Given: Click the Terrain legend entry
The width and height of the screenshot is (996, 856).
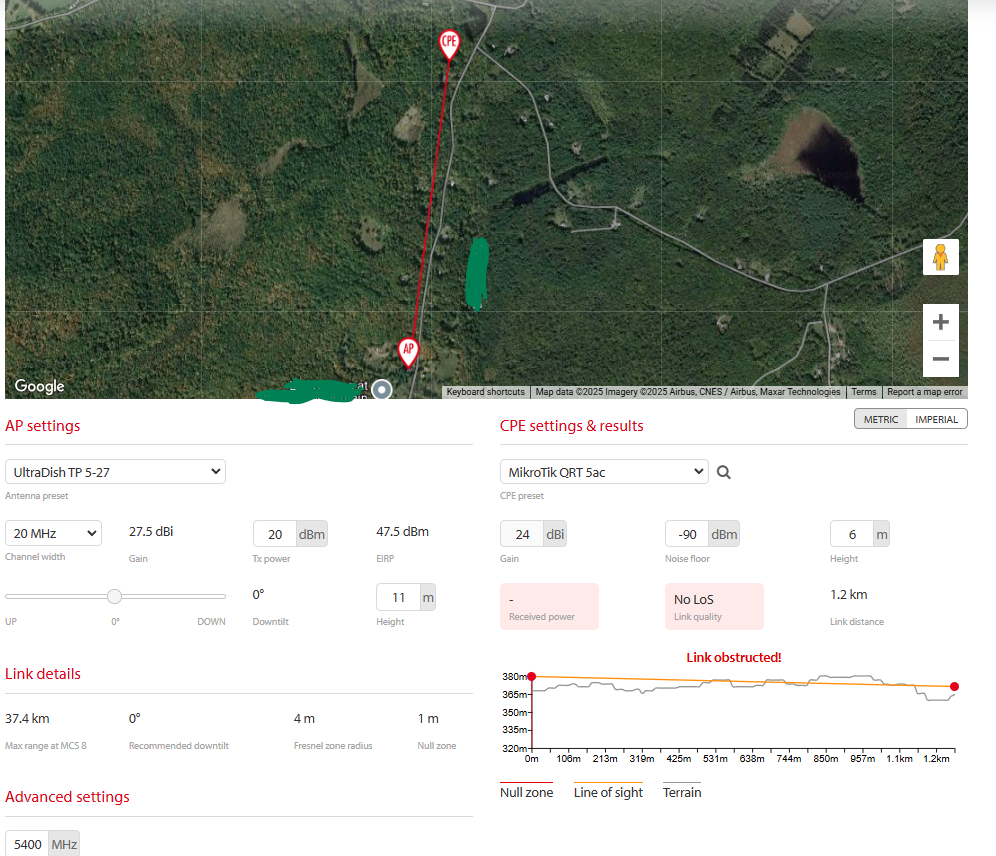Looking at the screenshot, I should [x=682, y=792].
